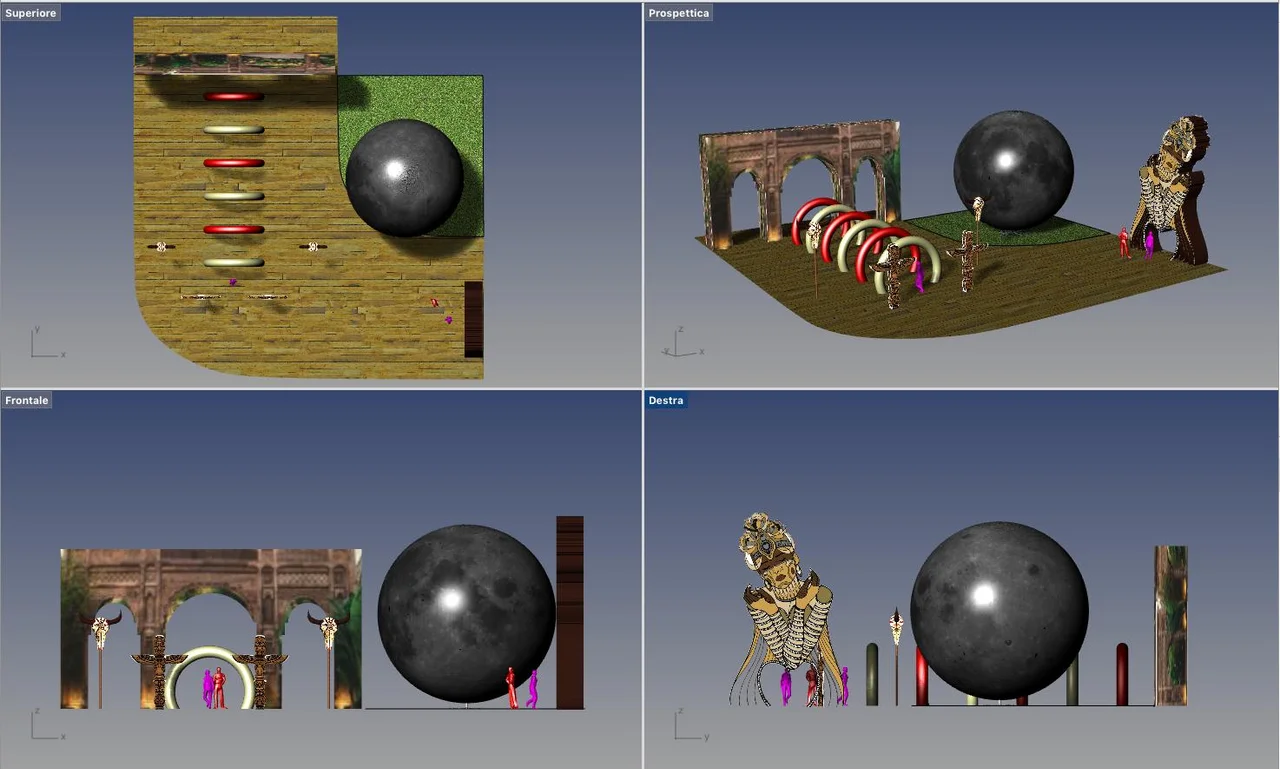This screenshot has width=1280, height=769.
Task: Select the dark wooden panel in Frontale view
Action: point(570,612)
